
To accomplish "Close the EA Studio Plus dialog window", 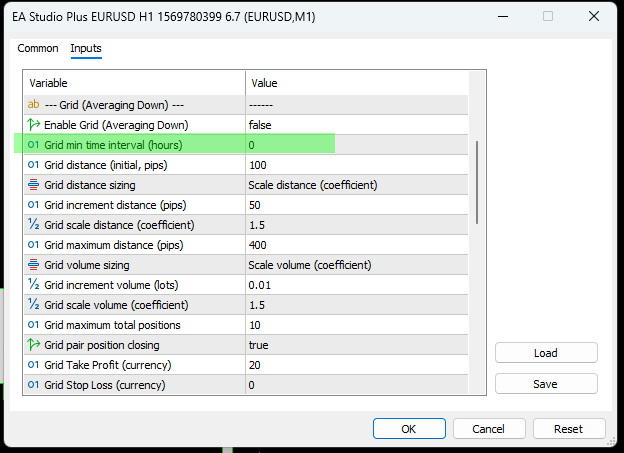I will click(x=594, y=16).
